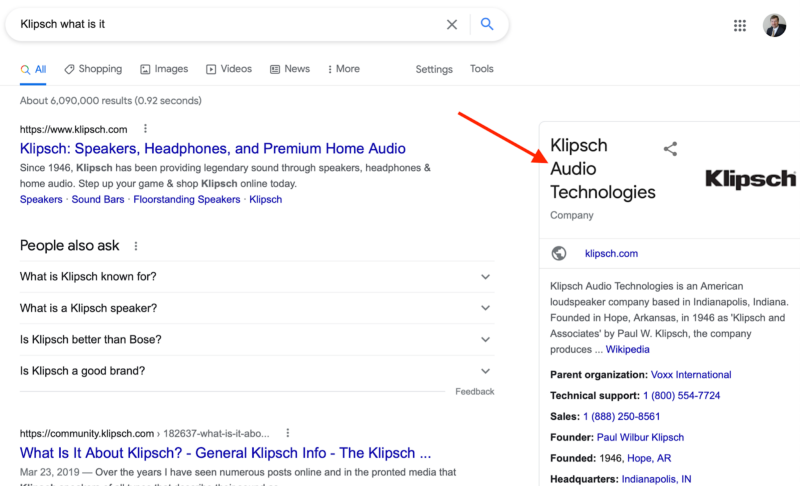Expand 'What is Klipsch known for?'

pos(257,276)
